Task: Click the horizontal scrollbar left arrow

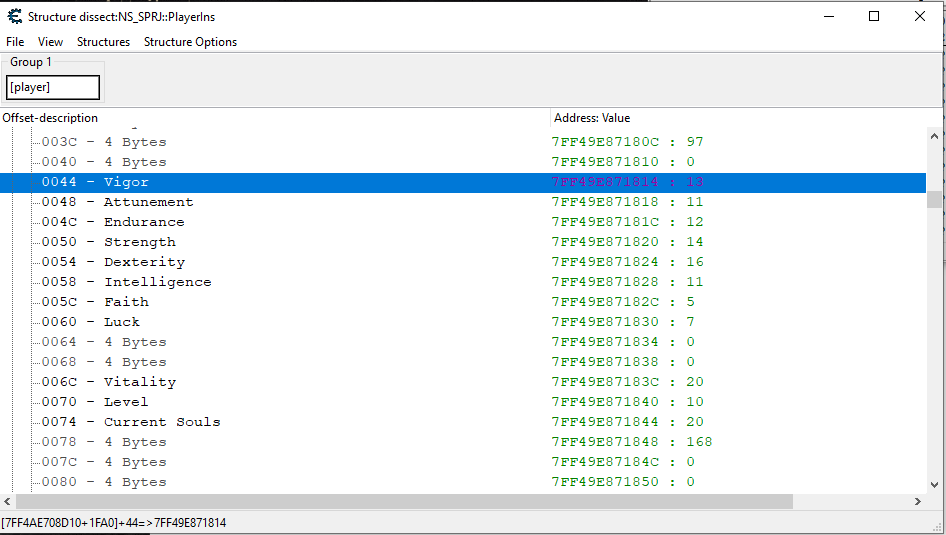Action: (8, 501)
